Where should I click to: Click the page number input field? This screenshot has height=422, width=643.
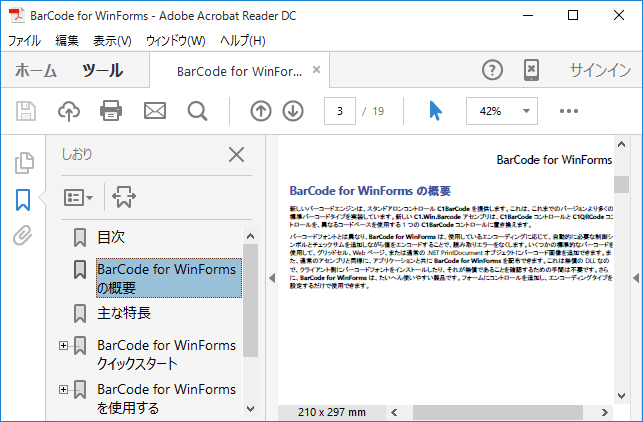pyautogui.click(x=340, y=111)
